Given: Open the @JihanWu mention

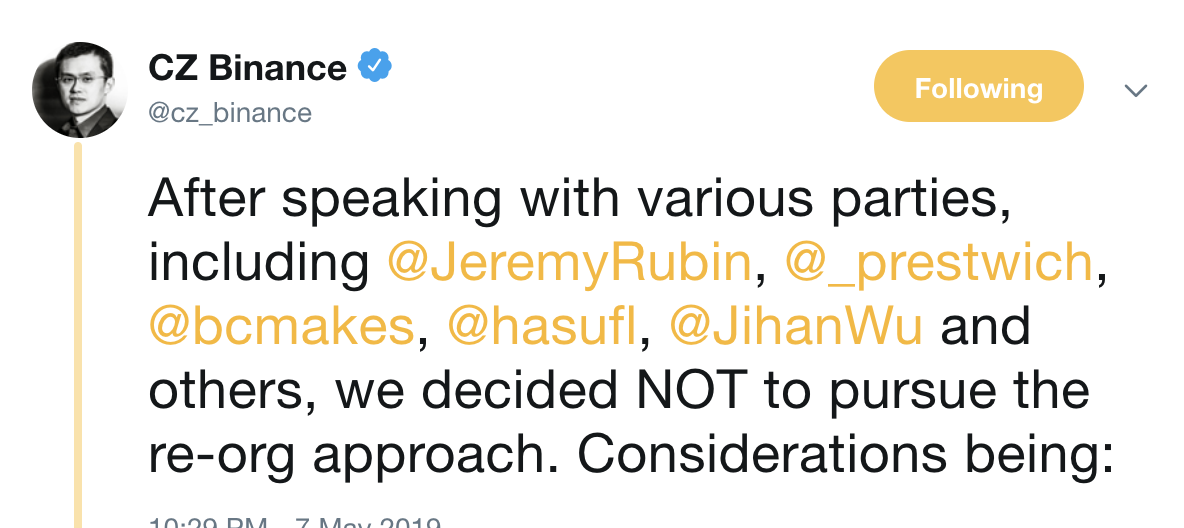Looking at the screenshot, I should pyautogui.click(x=795, y=327).
